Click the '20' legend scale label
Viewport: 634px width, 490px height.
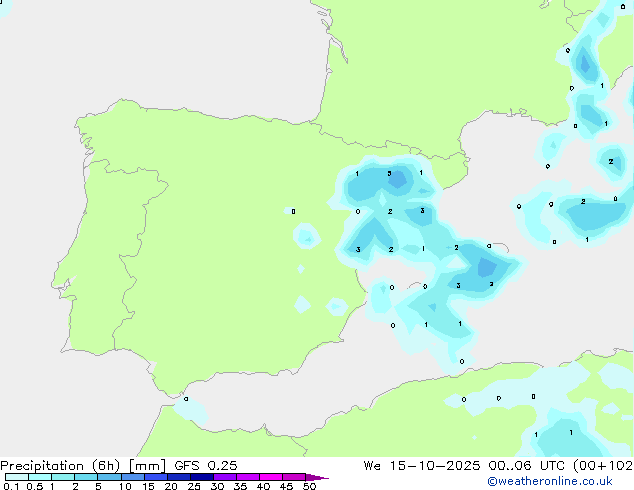point(171,486)
